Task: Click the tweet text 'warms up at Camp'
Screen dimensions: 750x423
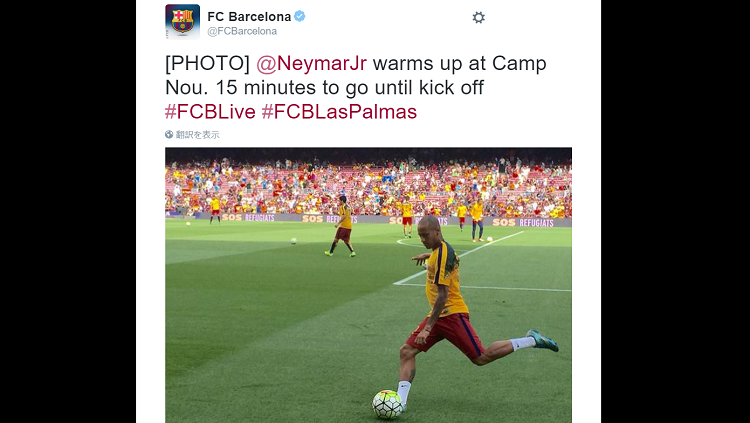Action: [459, 63]
